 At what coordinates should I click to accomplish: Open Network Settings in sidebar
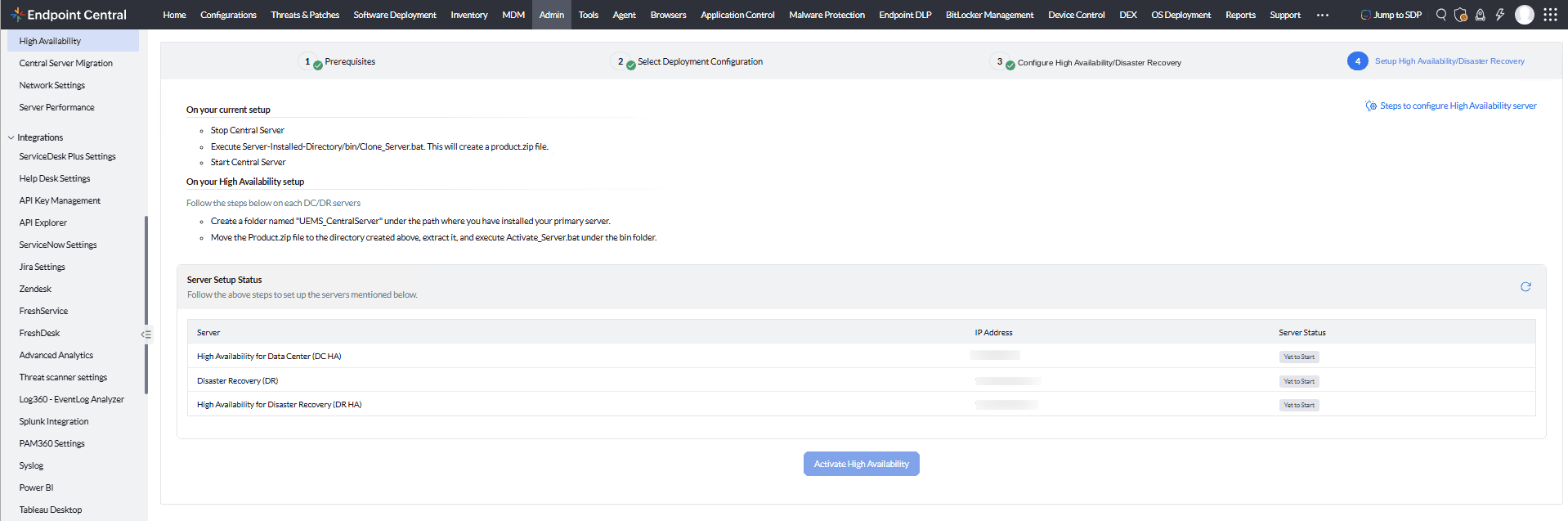(52, 85)
